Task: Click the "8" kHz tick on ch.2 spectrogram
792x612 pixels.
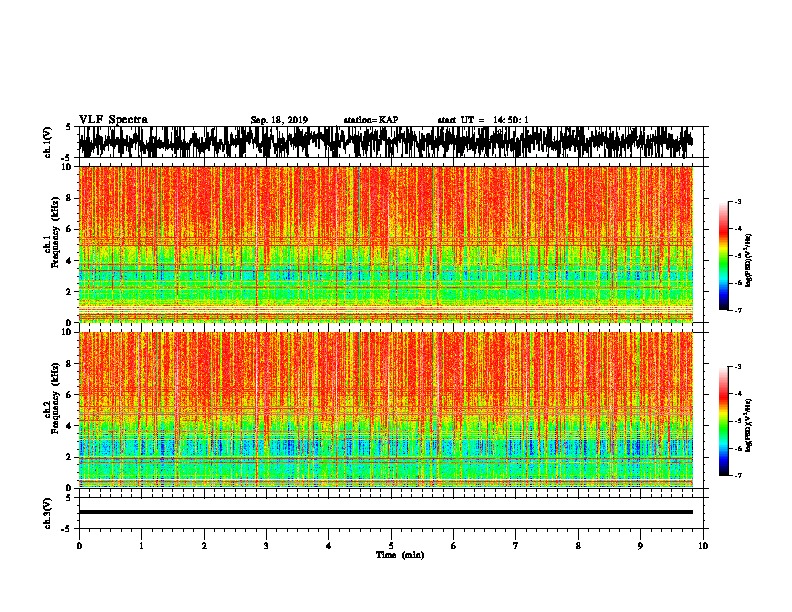Action: pos(70,364)
